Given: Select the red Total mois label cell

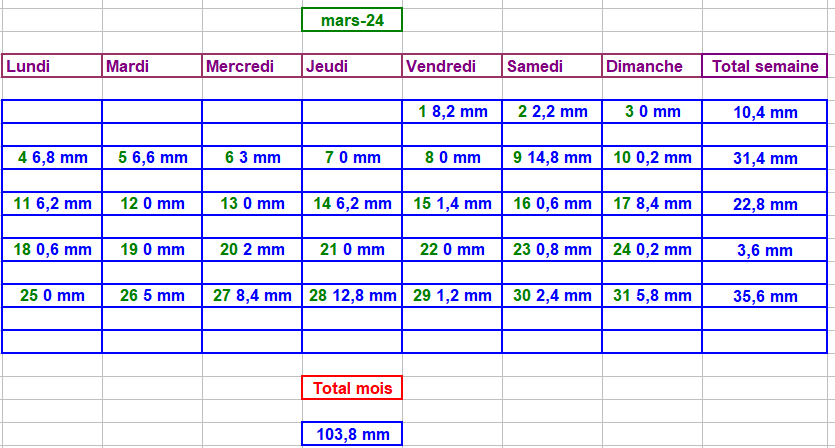Looking at the screenshot, I should point(352,388).
